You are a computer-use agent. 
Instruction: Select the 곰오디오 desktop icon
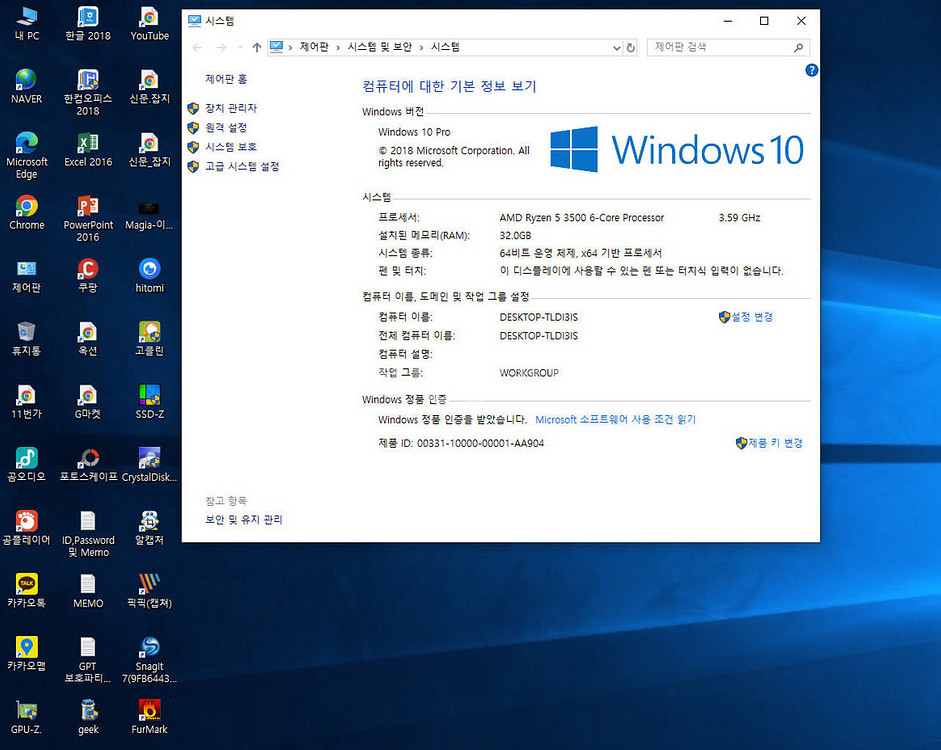26,465
